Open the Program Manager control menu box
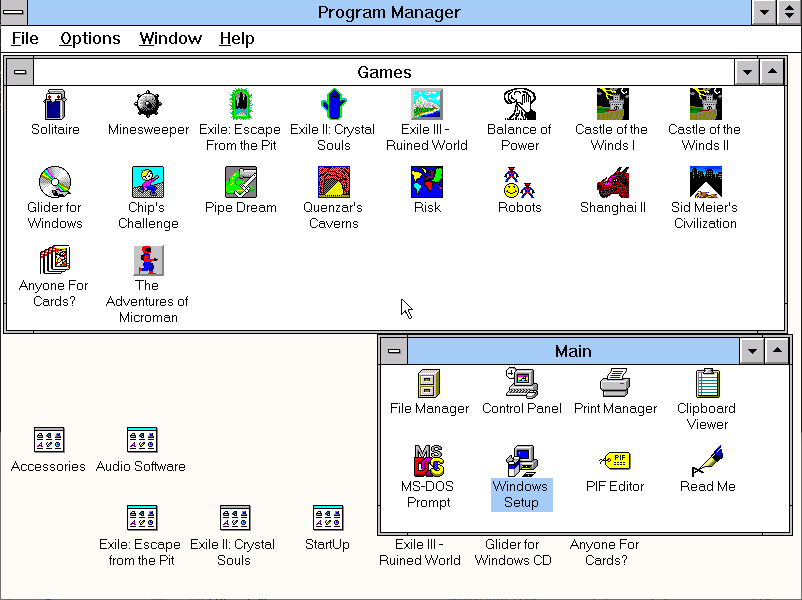The width and height of the screenshot is (802, 600). (x=14, y=12)
